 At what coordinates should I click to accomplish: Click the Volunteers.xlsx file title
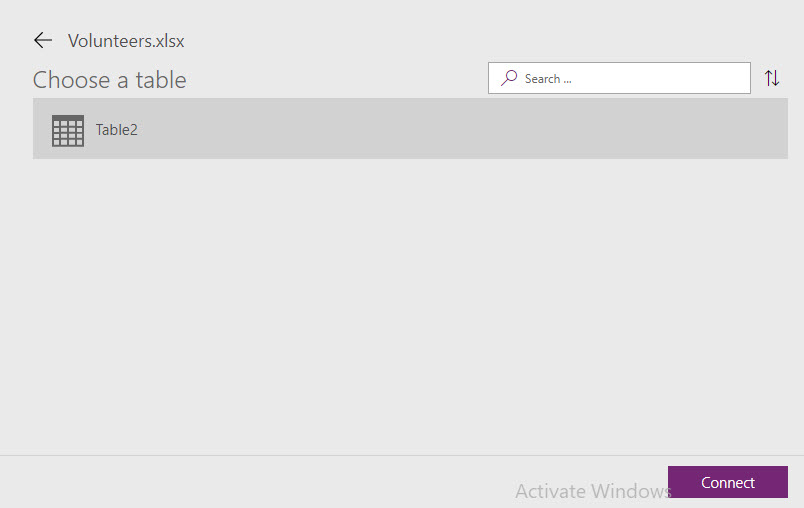pos(126,41)
